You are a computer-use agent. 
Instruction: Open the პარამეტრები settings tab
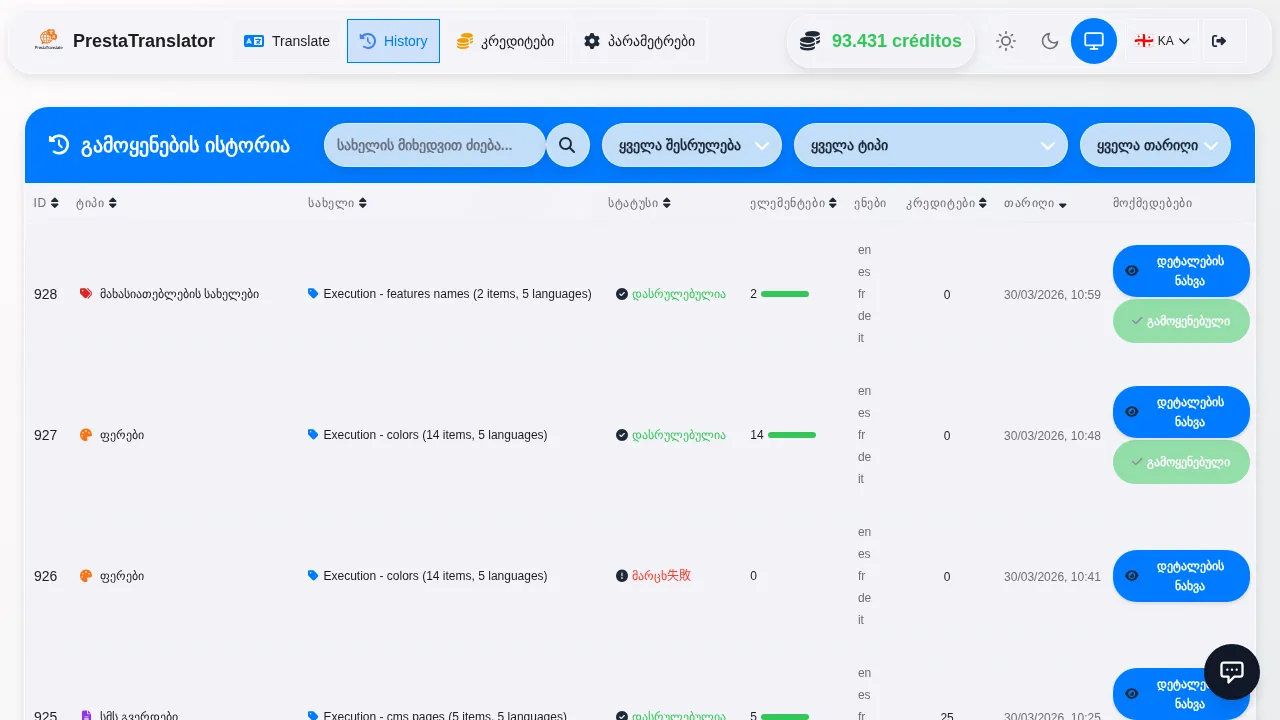[639, 41]
